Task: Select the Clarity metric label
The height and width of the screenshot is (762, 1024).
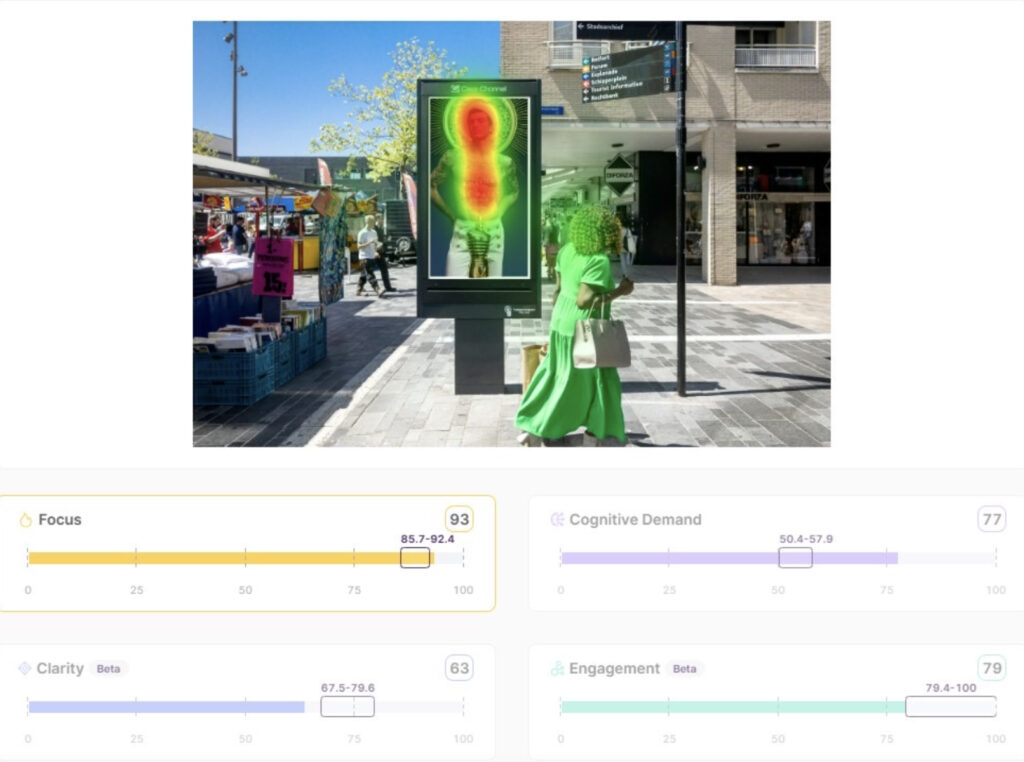Action: pos(60,669)
